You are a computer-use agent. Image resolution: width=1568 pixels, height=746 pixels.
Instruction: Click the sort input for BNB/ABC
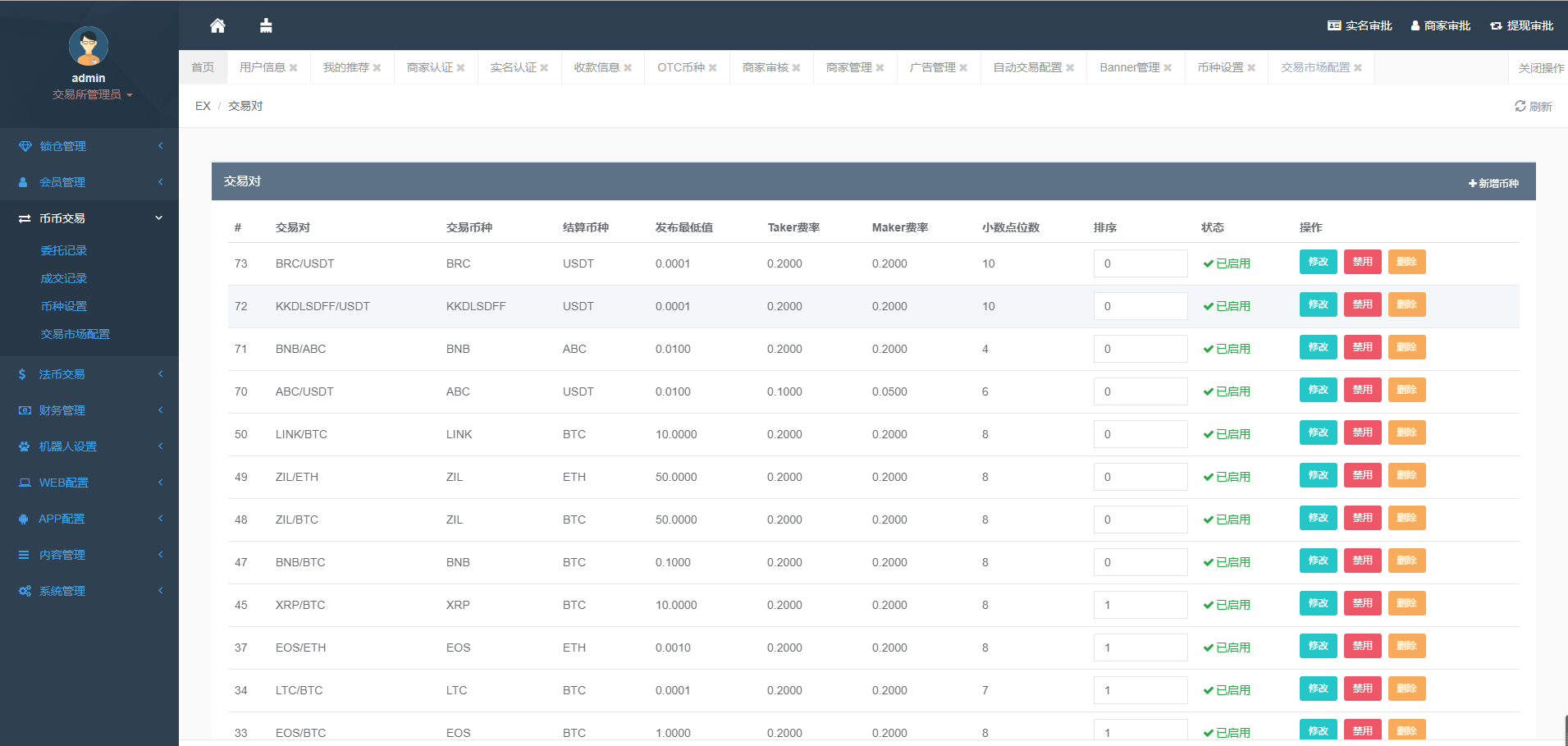[x=1140, y=349]
